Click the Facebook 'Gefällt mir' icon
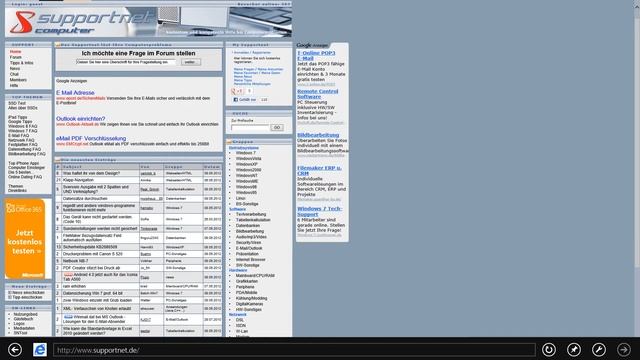The image size is (640, 360). click(x=236, y=100)
